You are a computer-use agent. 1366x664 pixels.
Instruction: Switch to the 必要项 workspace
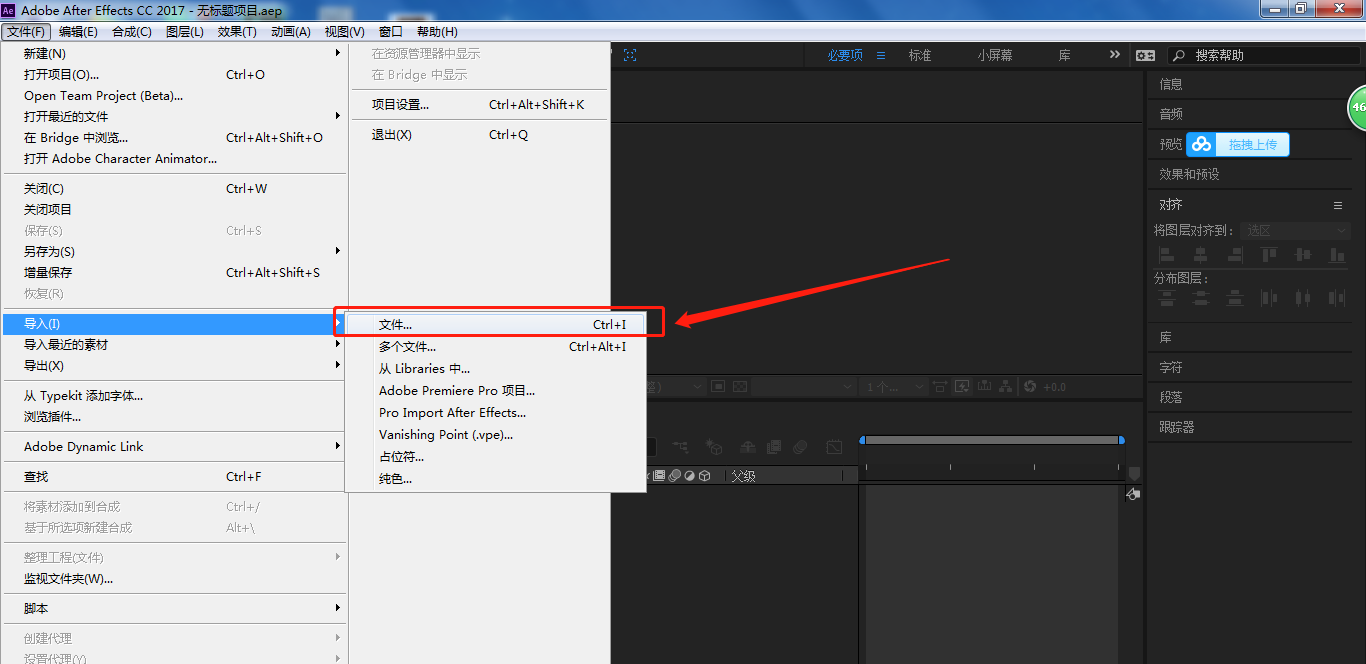[x=845, y=56]
